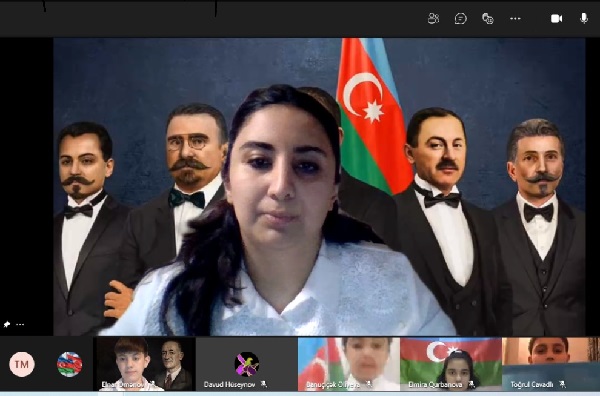This screenshot has width=600, height=396.
Task: Select Elmira Qurbanova's video tile
Action: [451, 364]
